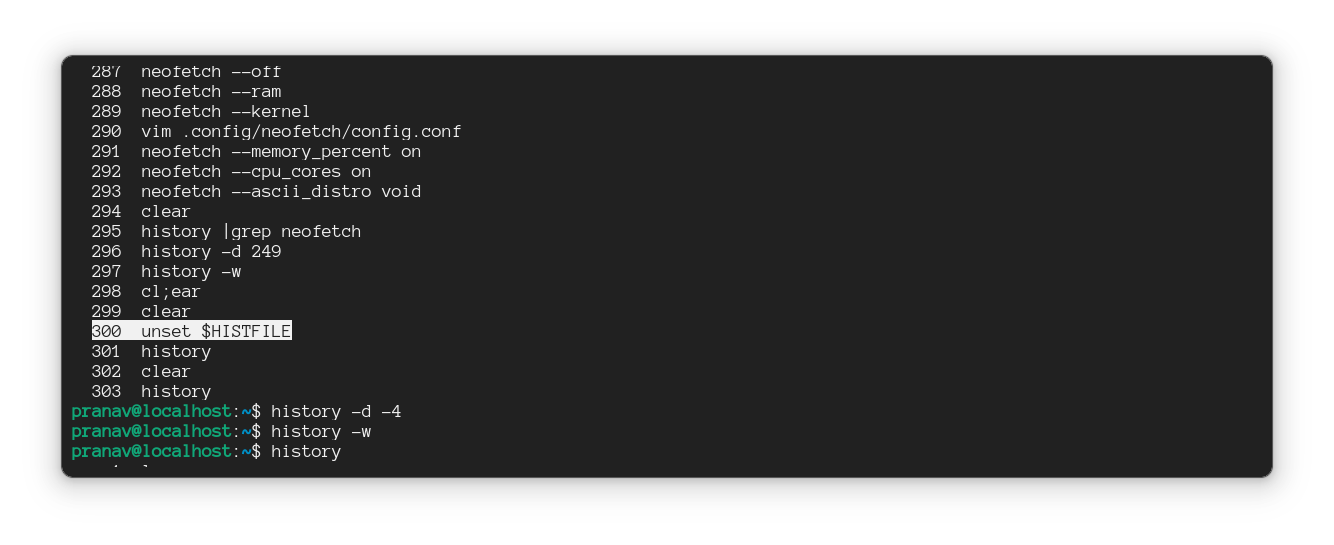Click line number 297 history -w
This screenshot has height=545, width=1334.
[x=190, y=271]
